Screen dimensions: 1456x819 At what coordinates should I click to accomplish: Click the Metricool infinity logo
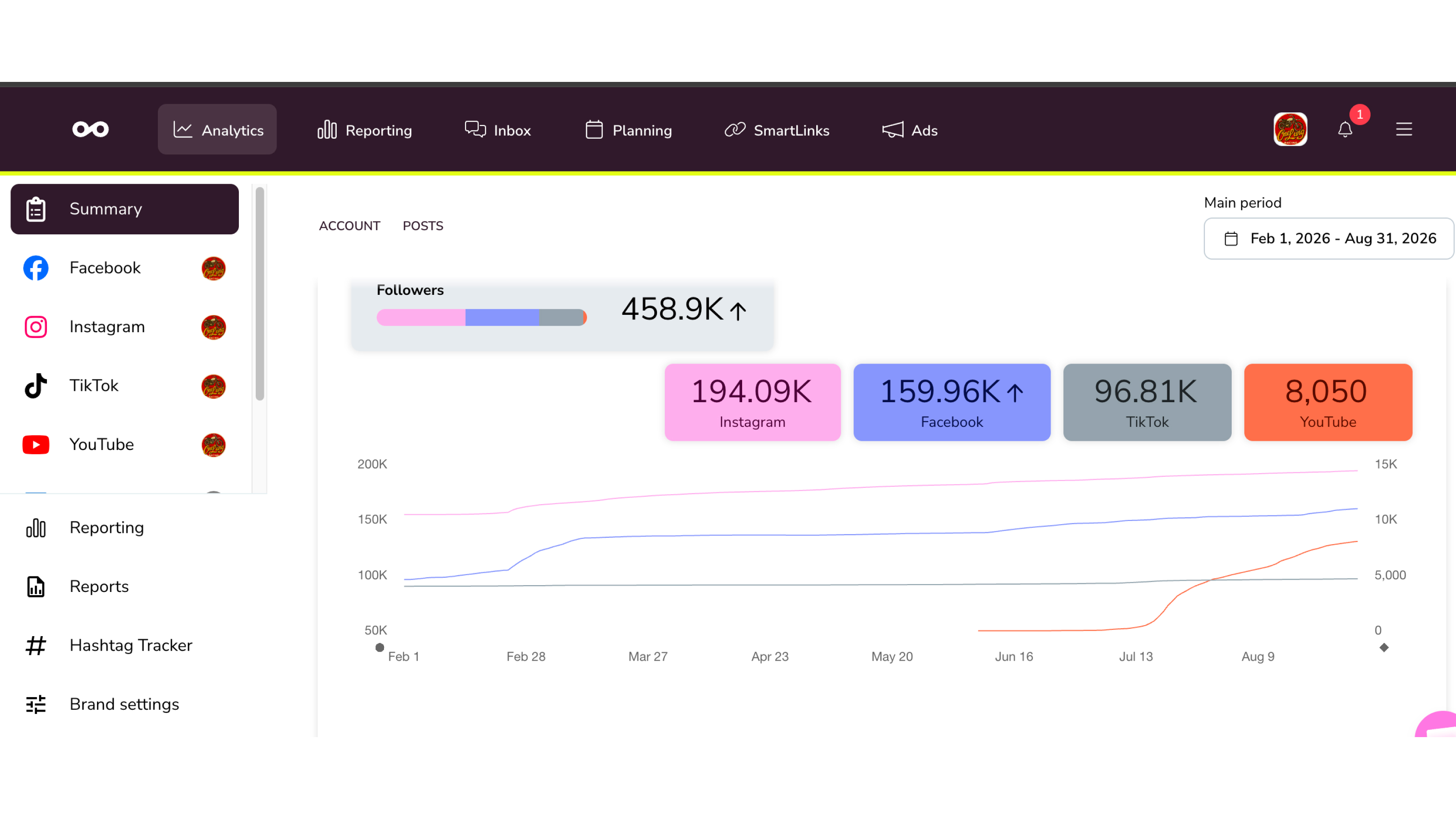click(91, 129)
